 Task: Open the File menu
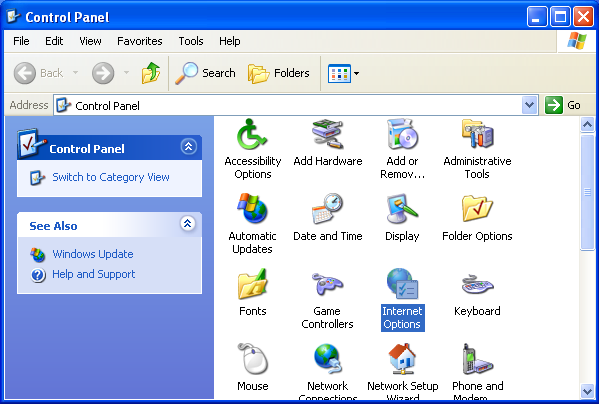pyautogui.click(x=21, y=41)
